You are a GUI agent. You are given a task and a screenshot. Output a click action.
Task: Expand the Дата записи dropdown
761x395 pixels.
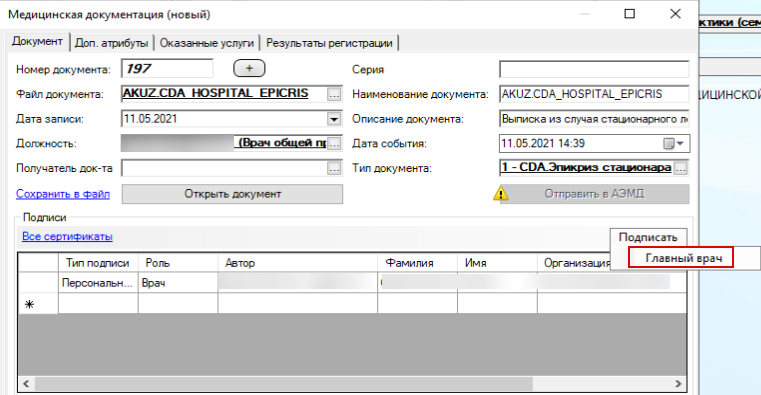coord(334,119)
